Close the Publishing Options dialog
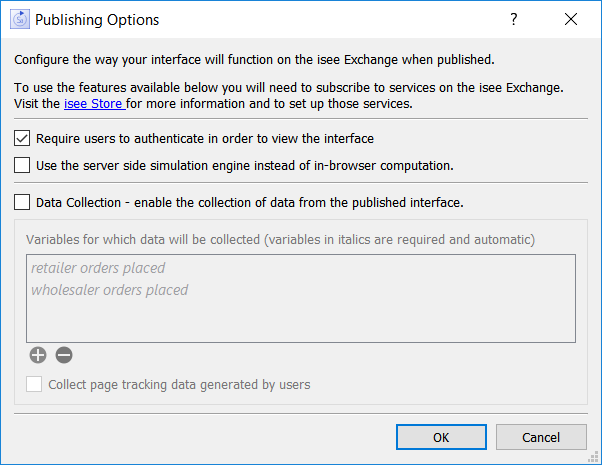Screen dimensions: 602x465 (x=571, y=19)
